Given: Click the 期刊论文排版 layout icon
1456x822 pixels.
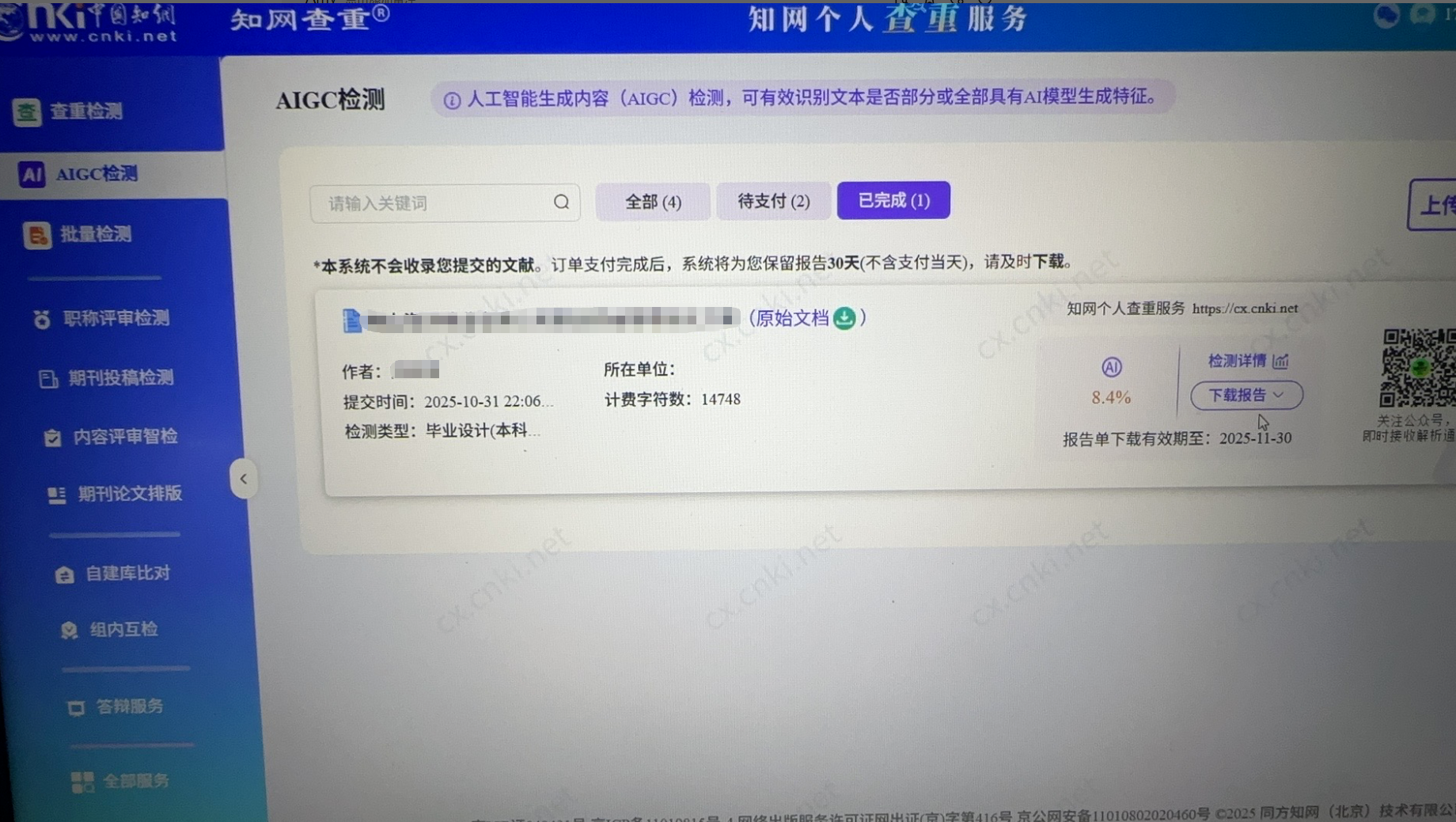Looking at the screenshot, I should (x=57, y=495).
